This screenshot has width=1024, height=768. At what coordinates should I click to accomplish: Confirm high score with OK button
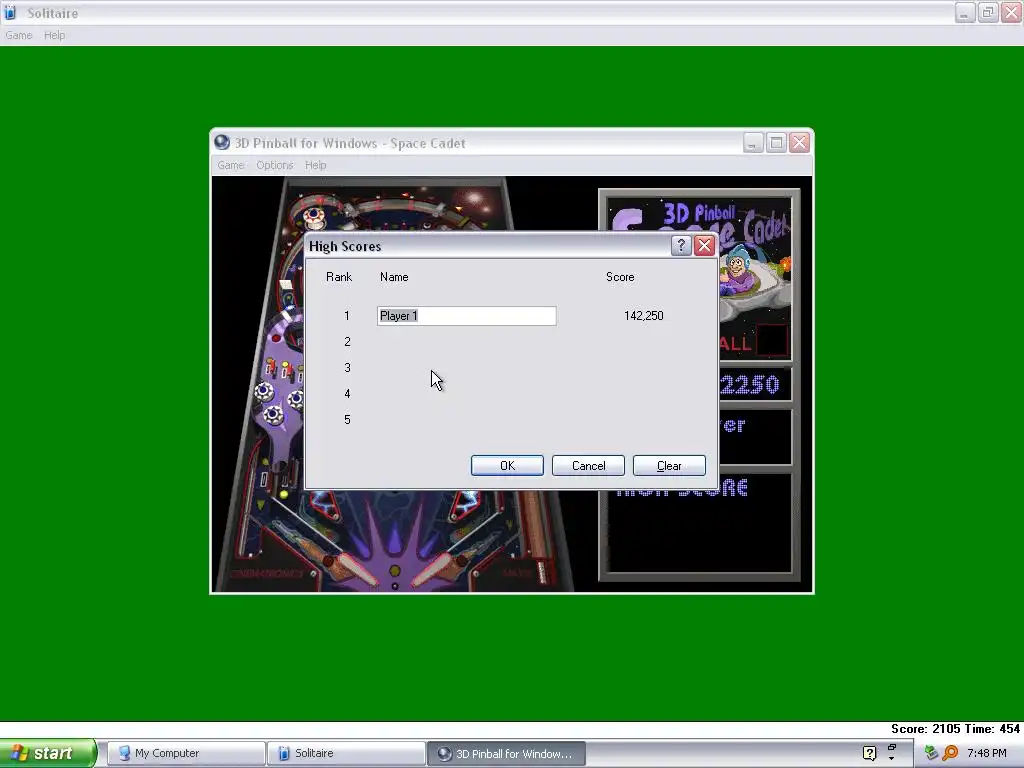coord(507,466)
